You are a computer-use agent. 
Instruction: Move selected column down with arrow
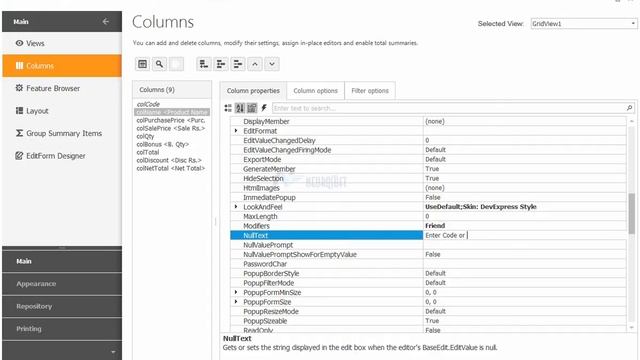pos(272,64)
